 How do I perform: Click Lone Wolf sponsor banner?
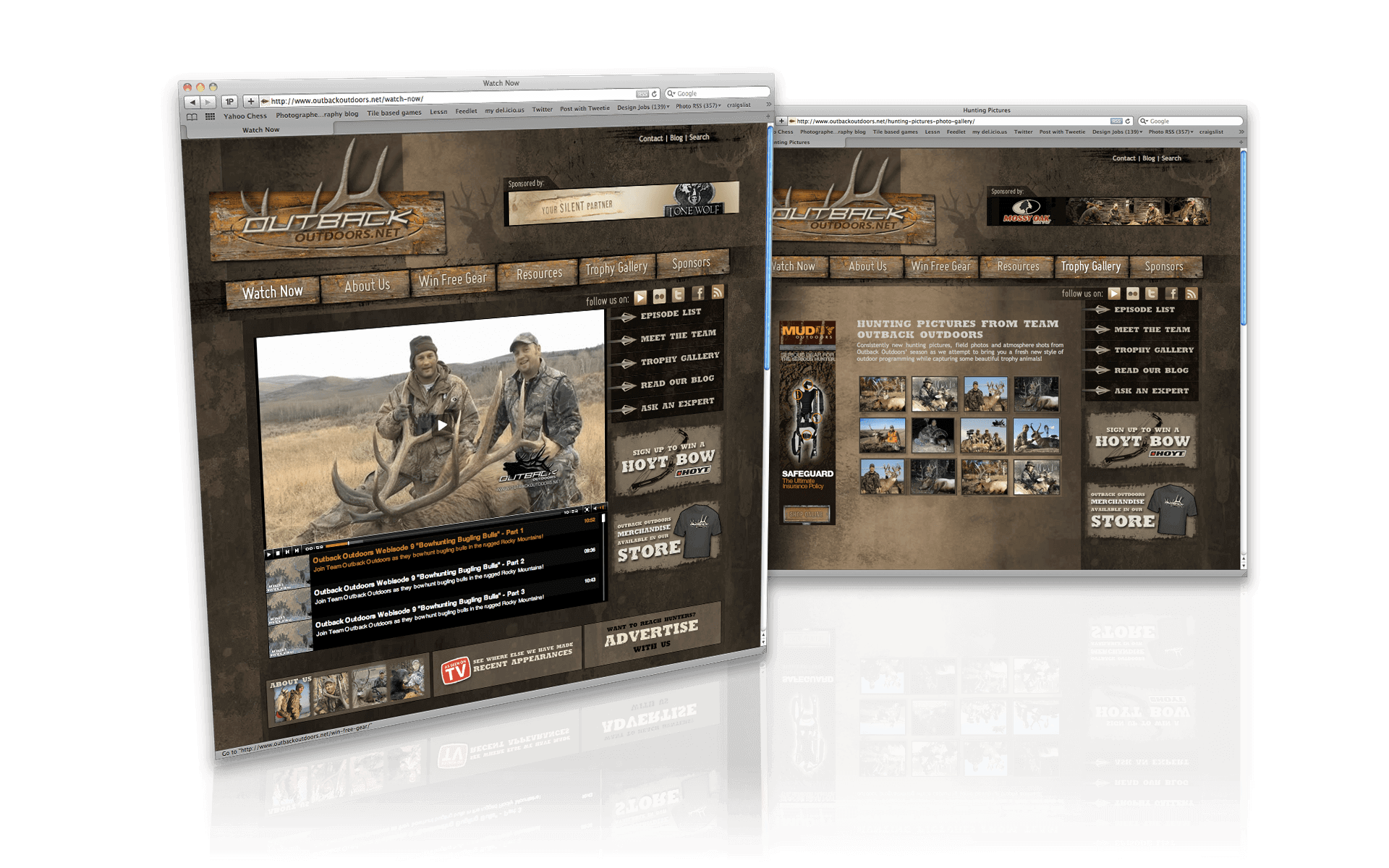[x=624, y=204]
